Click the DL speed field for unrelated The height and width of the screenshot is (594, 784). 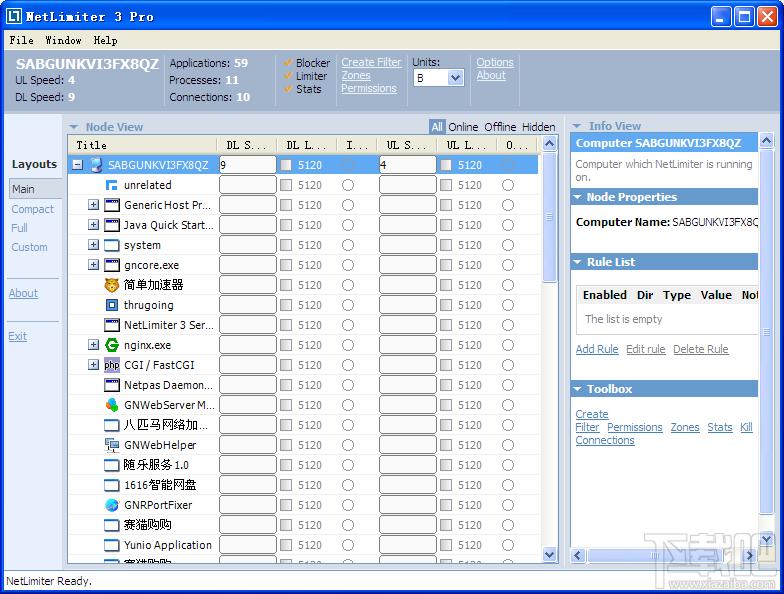[248, 185]
